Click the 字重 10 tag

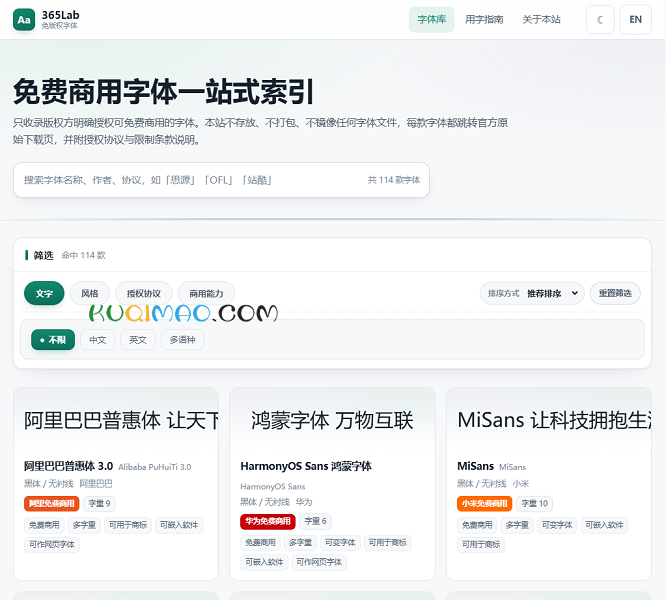tap(535, 504)
